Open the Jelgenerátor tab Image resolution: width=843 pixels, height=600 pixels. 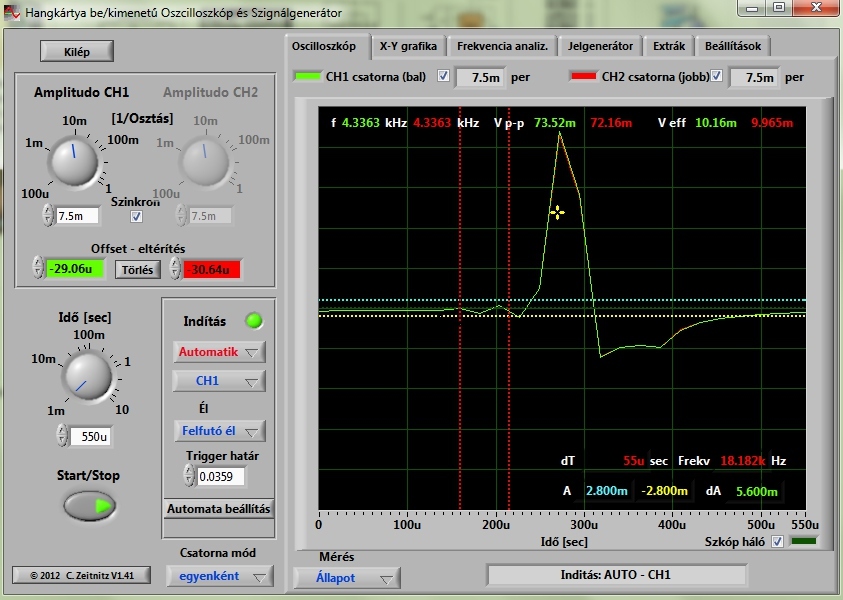click(600, 46)
